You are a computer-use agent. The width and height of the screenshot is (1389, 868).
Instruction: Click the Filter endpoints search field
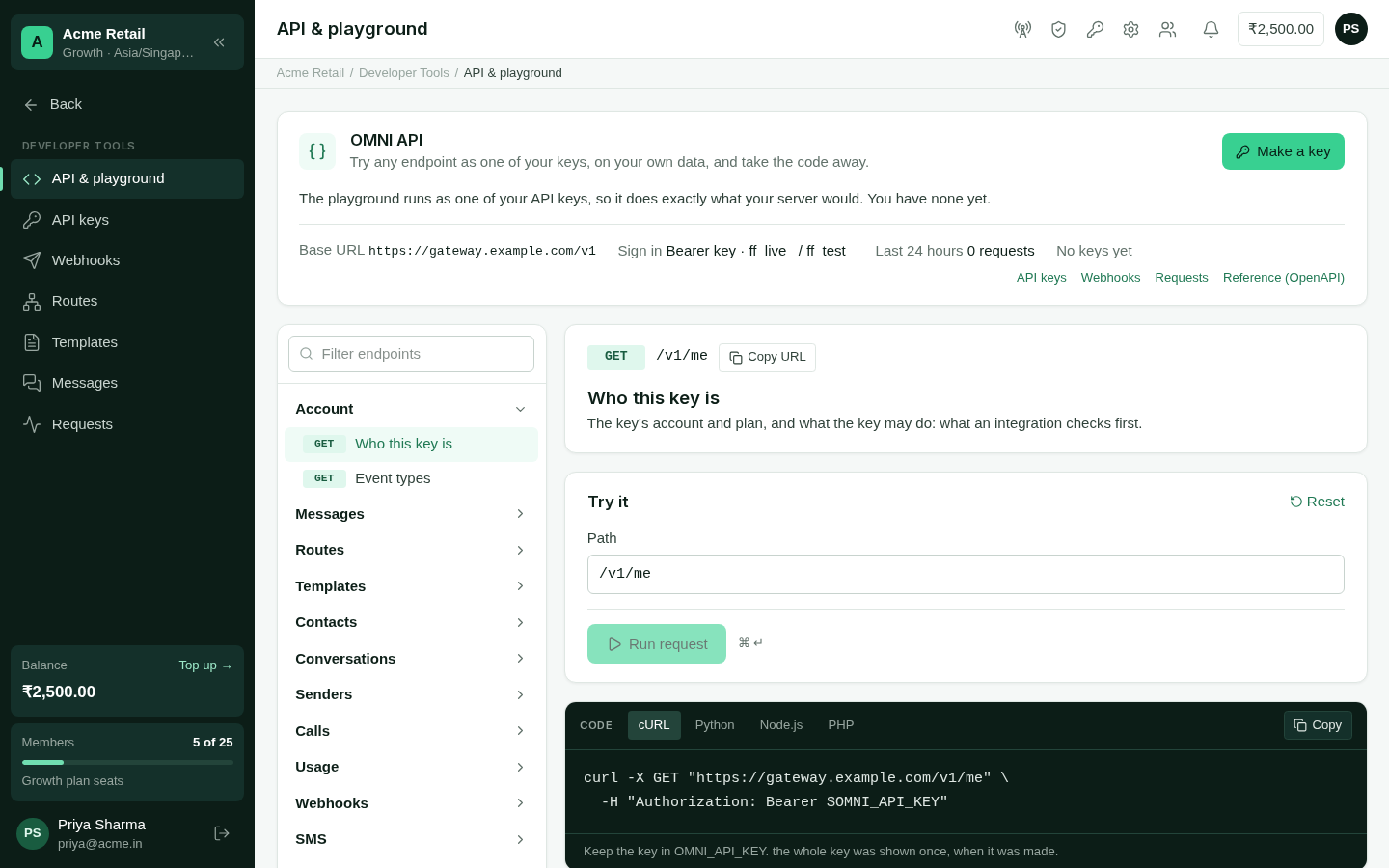point(411,354)
